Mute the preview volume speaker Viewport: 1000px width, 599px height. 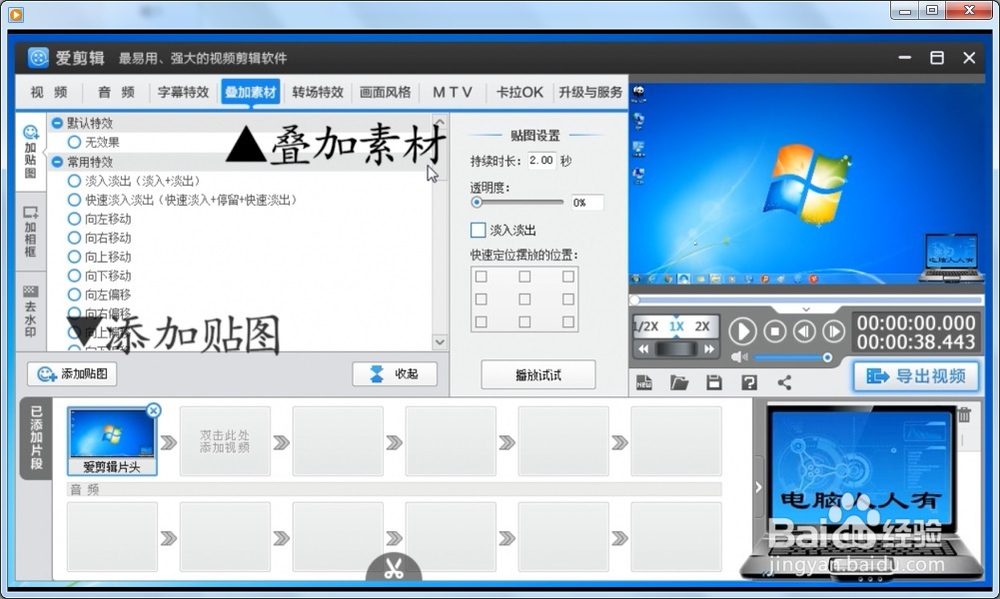(739, 357)
